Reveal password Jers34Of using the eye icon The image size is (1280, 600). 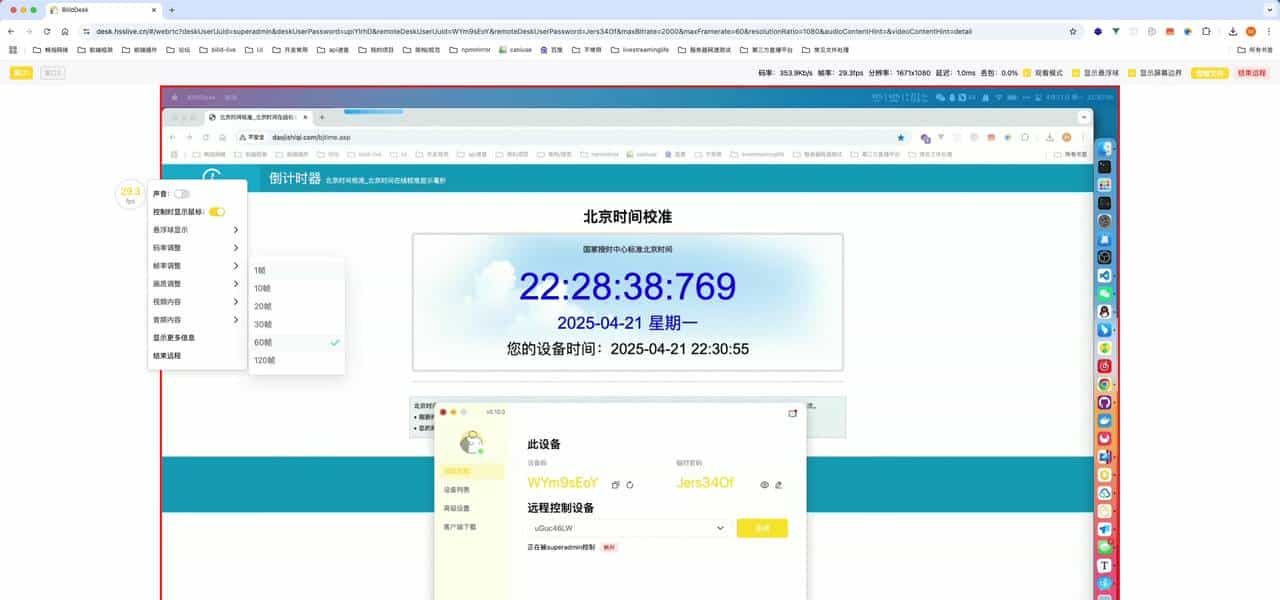763,484
